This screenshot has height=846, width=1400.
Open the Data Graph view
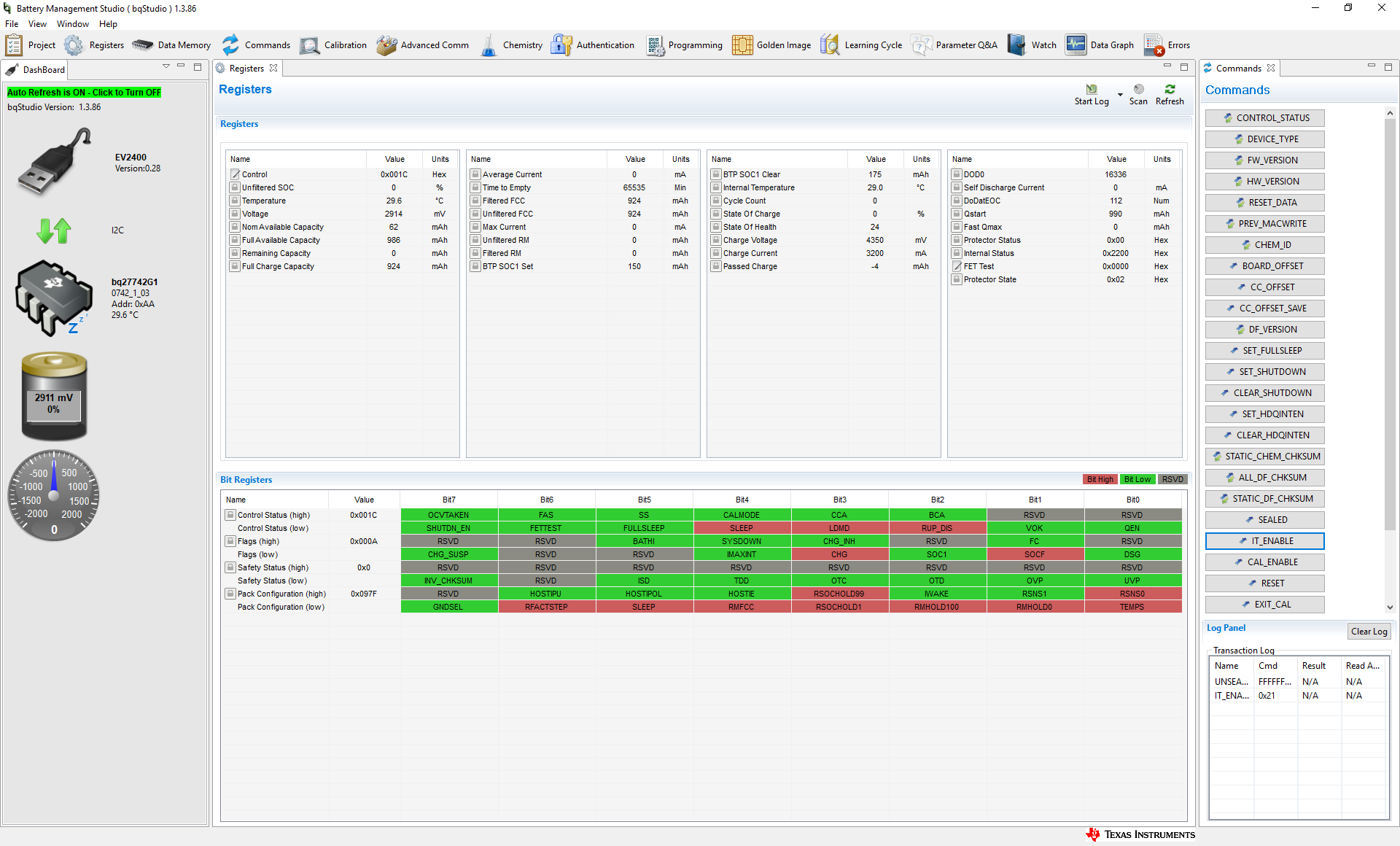1100,45
